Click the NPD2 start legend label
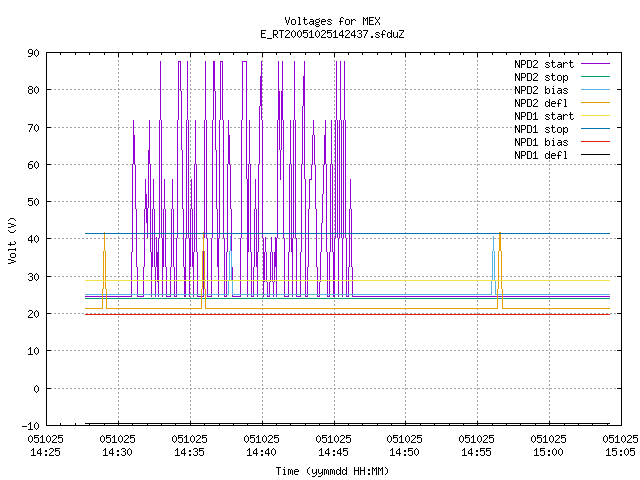 pos(544,64)
